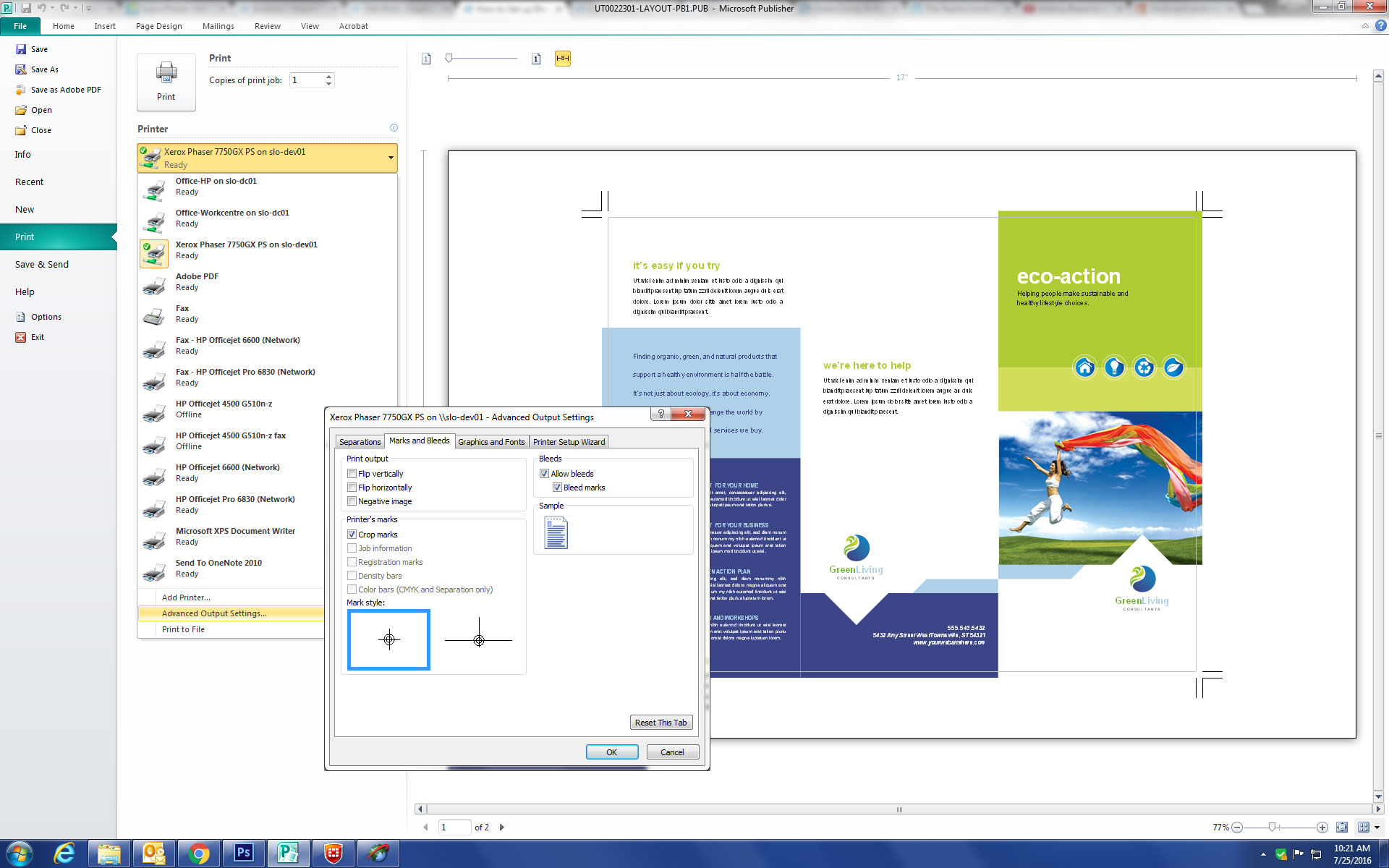The image size is (1389, 868).
Task: Open Photoshop from the taskbar
Action: click(x=243, y=854)
